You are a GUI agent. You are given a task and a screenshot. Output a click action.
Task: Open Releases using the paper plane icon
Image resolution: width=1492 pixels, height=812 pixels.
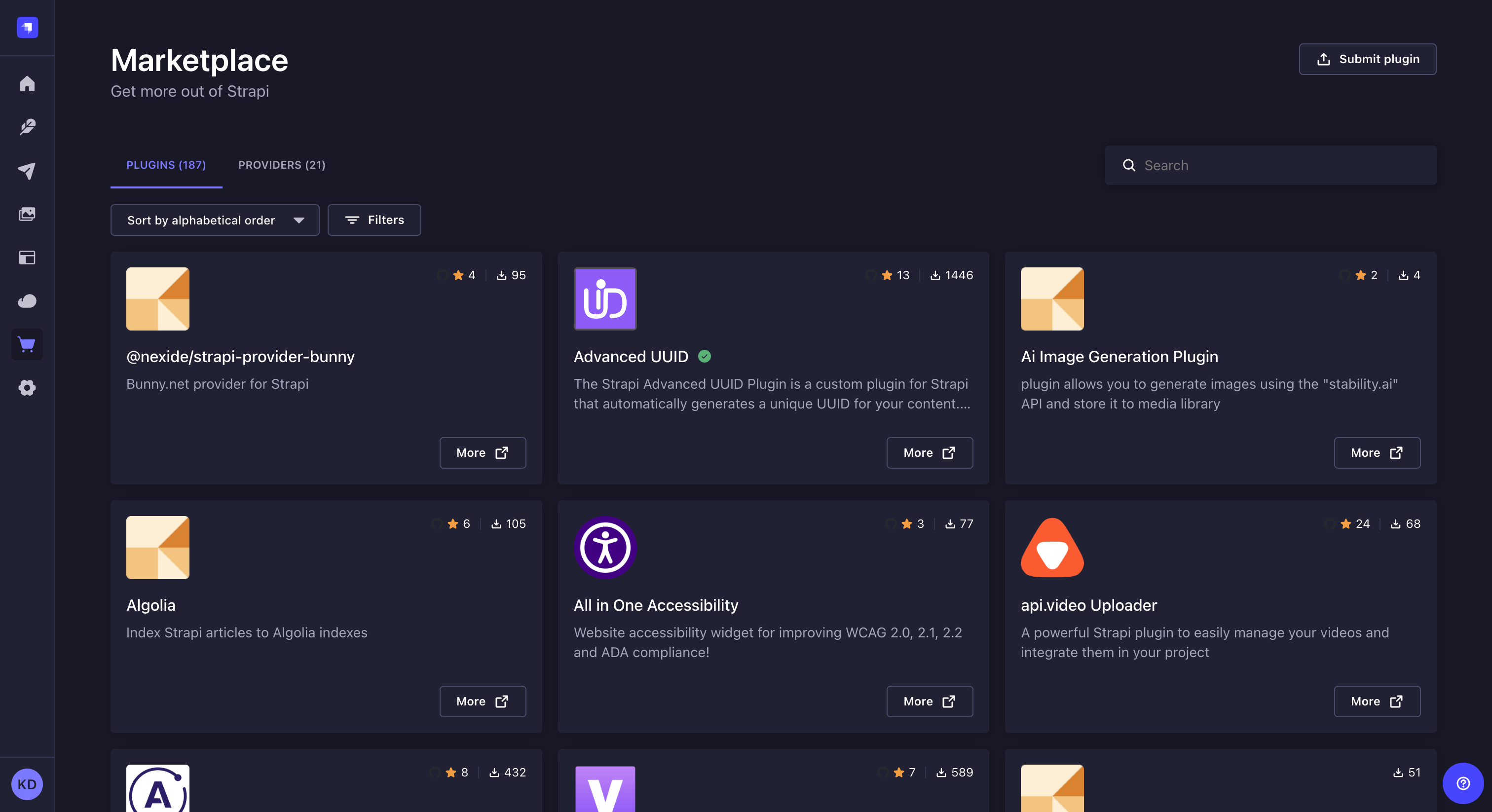tap(27, 170)
